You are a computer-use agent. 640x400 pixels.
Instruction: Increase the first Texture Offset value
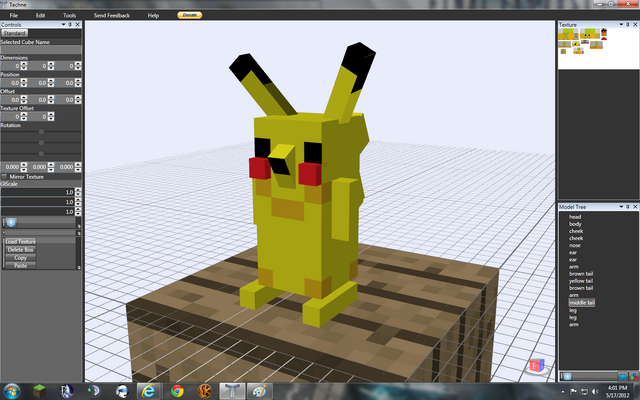point(24,114)
